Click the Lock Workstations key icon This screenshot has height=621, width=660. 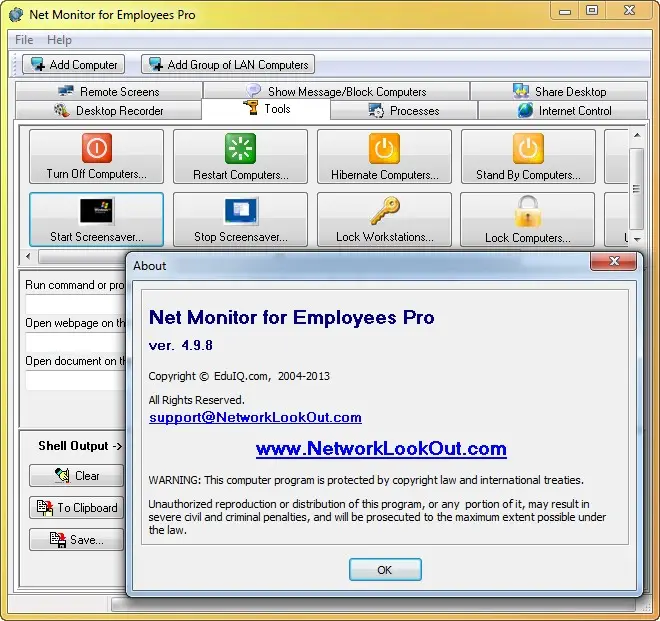pos(385,211)
